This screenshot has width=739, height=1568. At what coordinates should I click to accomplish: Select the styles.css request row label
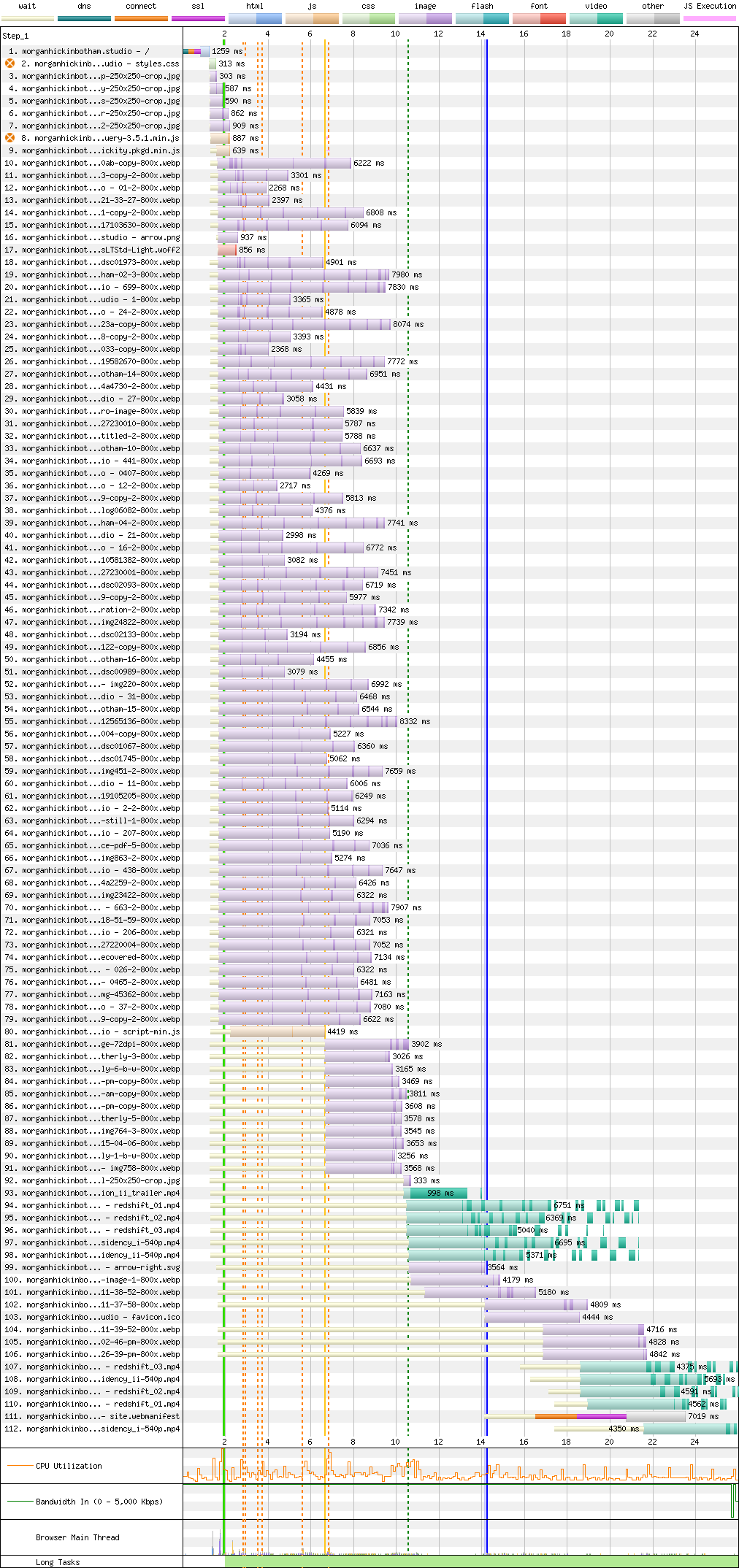click(100, 64)
